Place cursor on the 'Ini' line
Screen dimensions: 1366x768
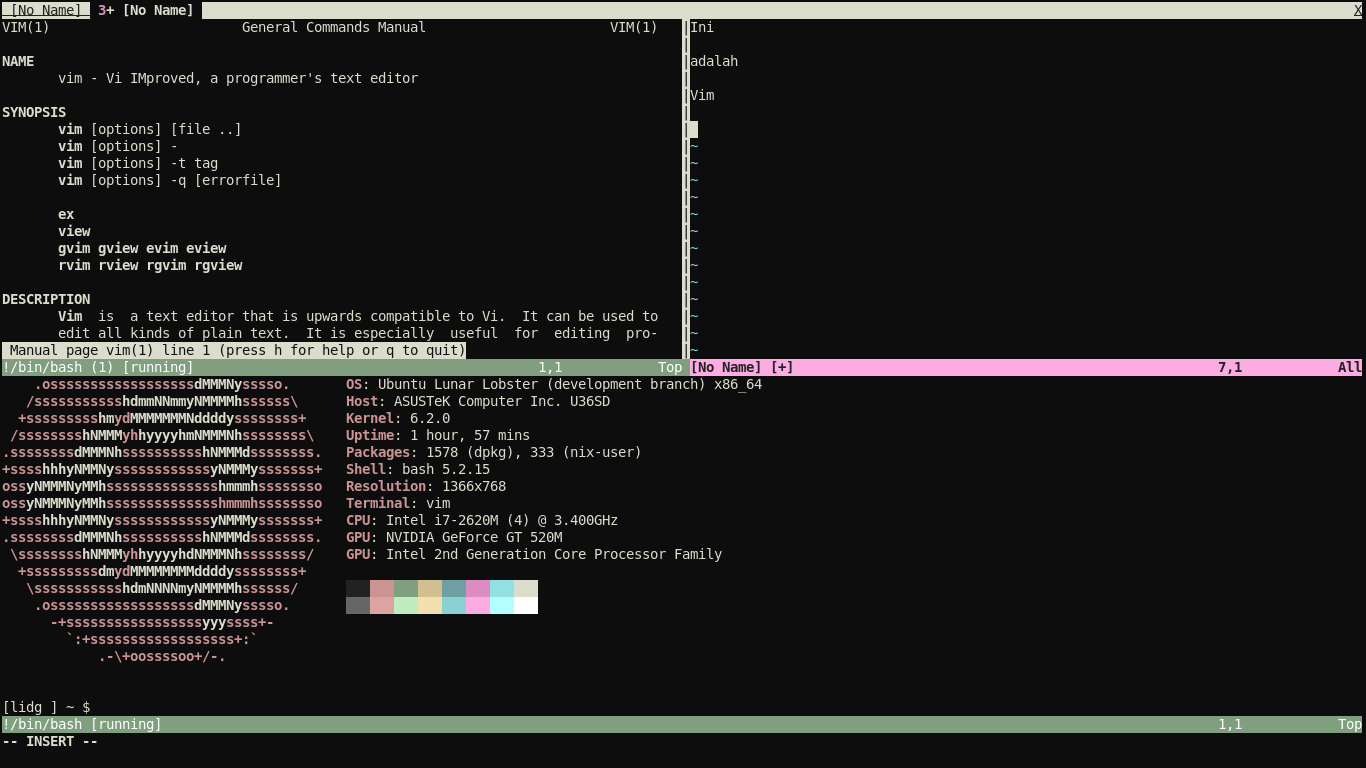pyautogui.click(x=702, y=27)
